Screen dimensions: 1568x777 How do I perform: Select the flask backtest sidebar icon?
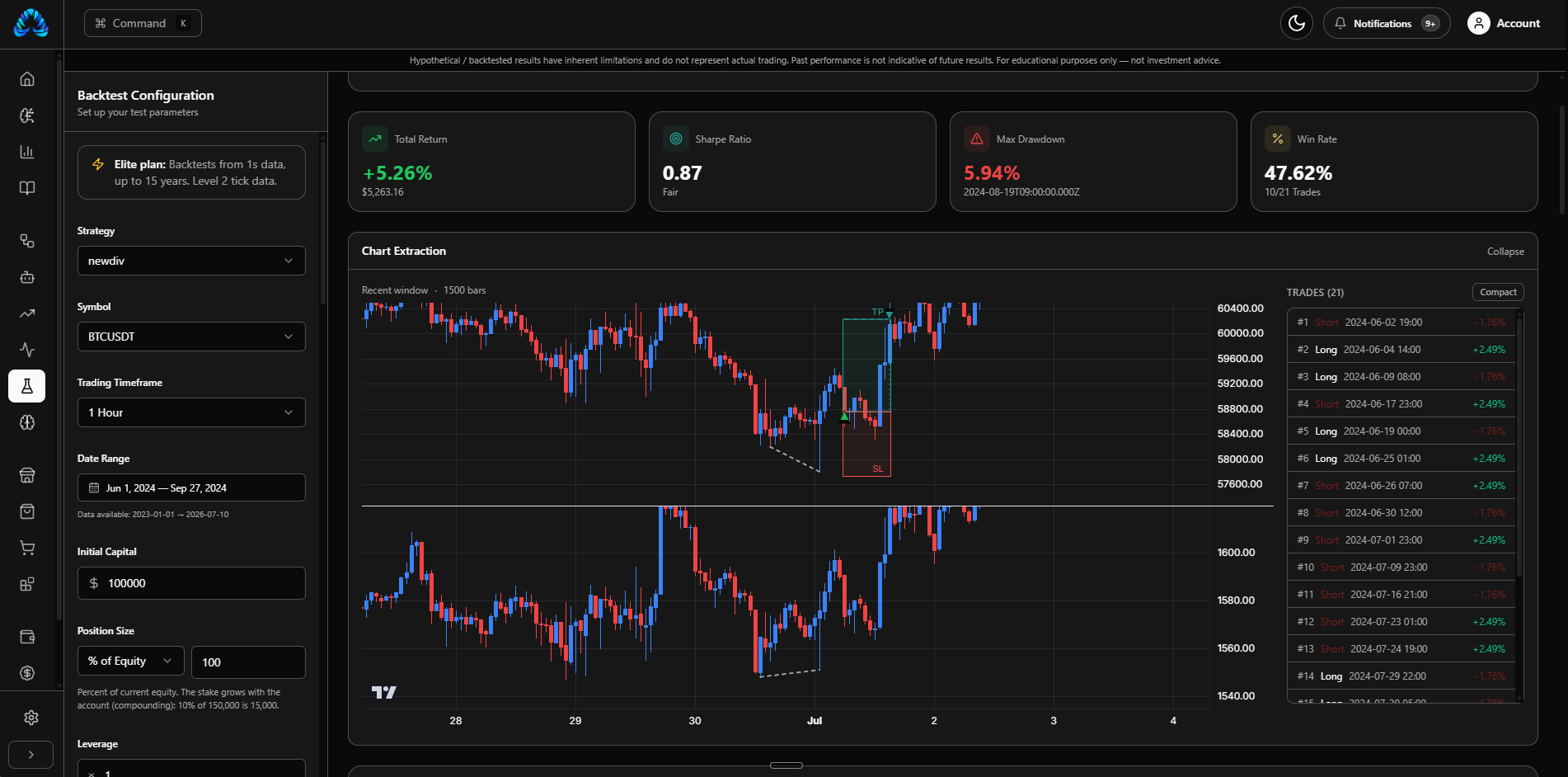pos(27,386)
